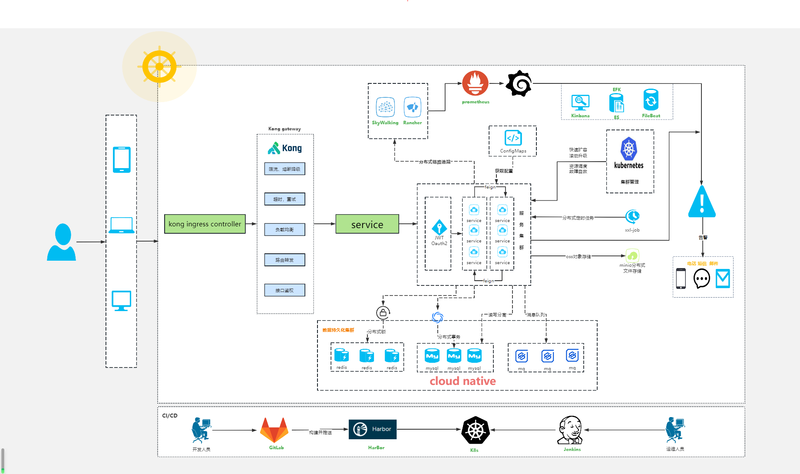Viewport: 800px width, 474px height.
Task: Click the "GitLab" label
Action: [x=276, y=448]
